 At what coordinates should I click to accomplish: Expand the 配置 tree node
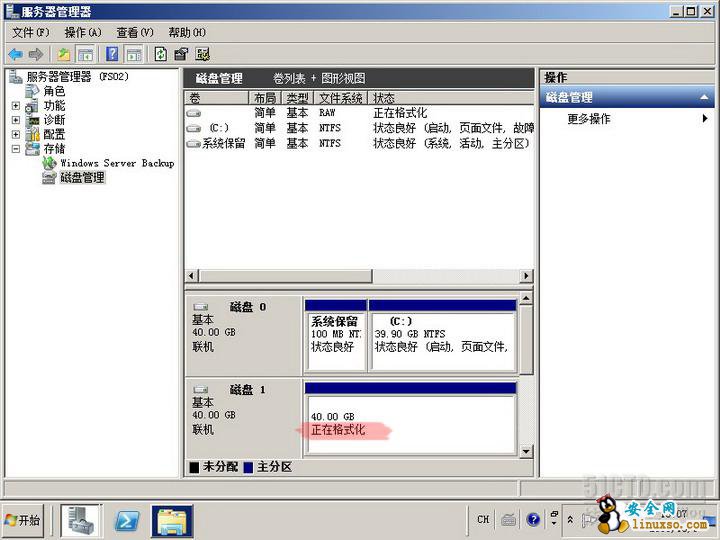16,135
